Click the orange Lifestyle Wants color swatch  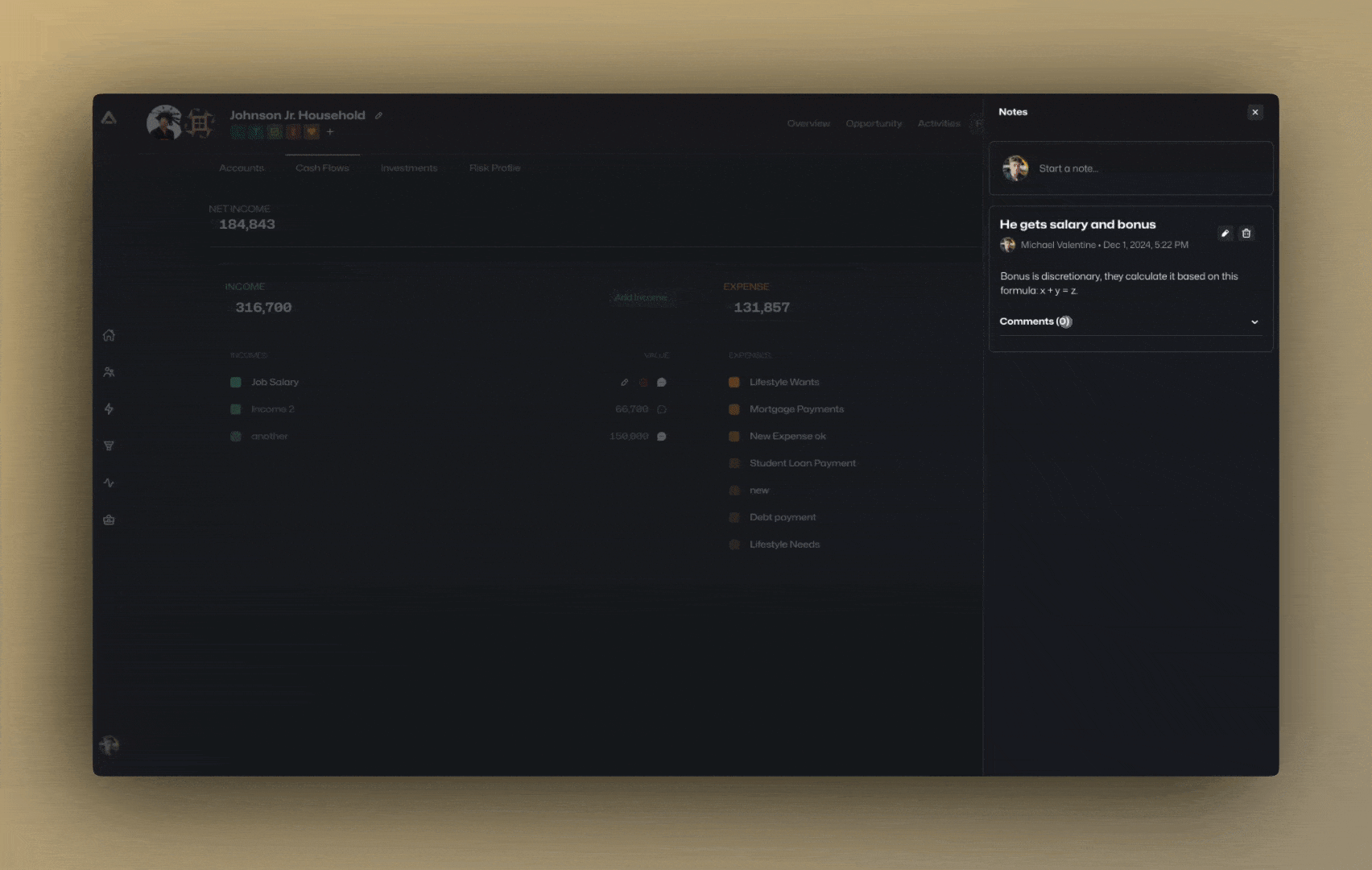734,383
